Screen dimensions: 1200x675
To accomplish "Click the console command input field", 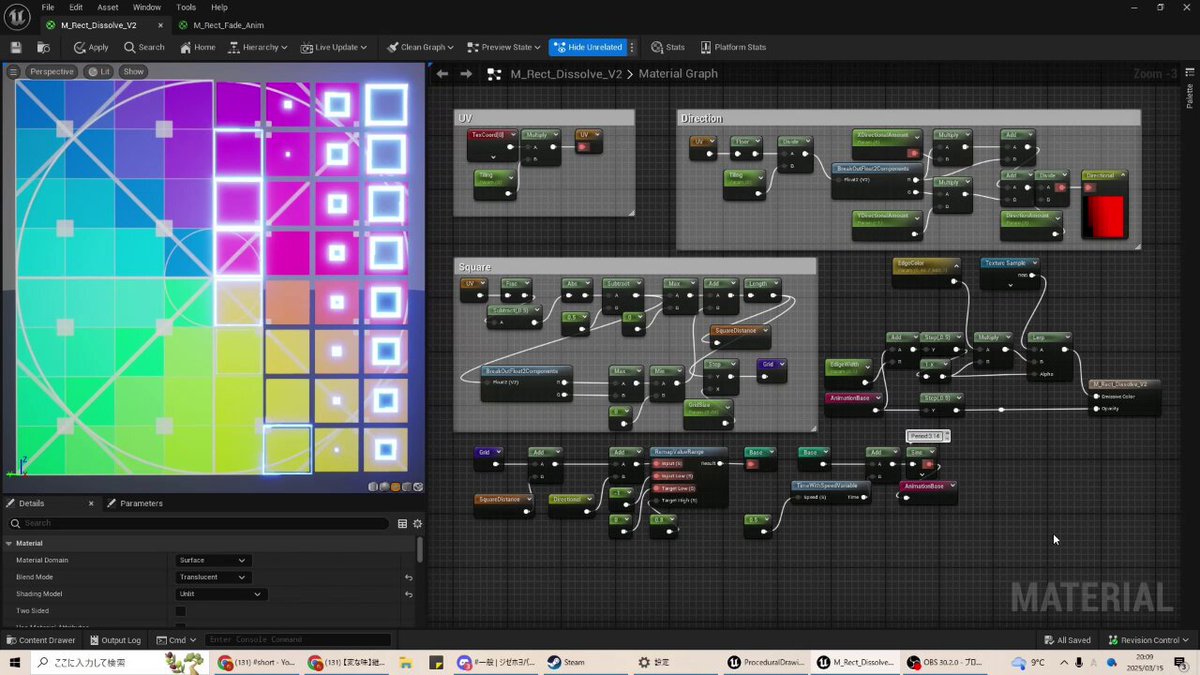I will click(x=299, y=640).
